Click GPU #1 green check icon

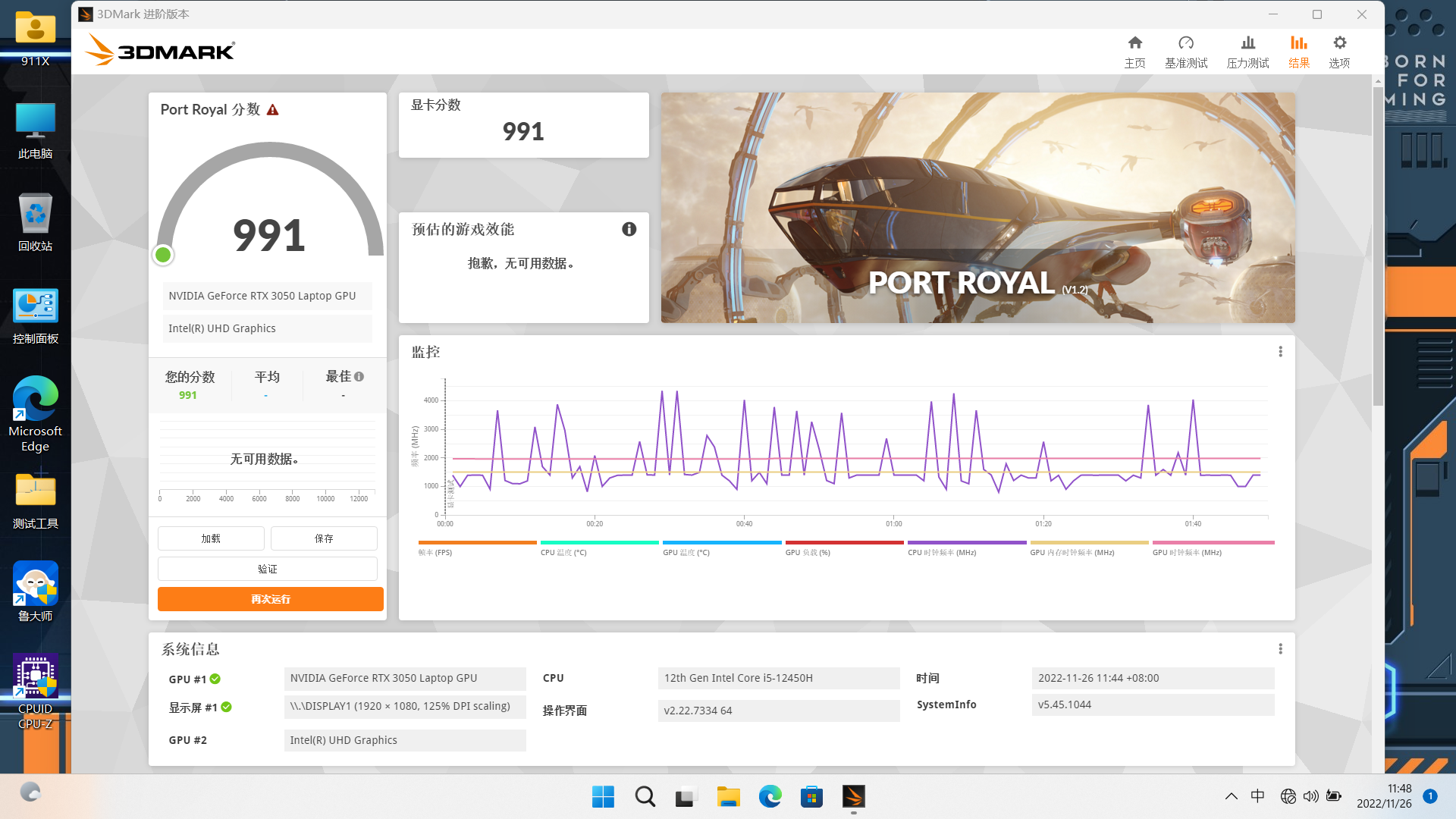[215, 679]
